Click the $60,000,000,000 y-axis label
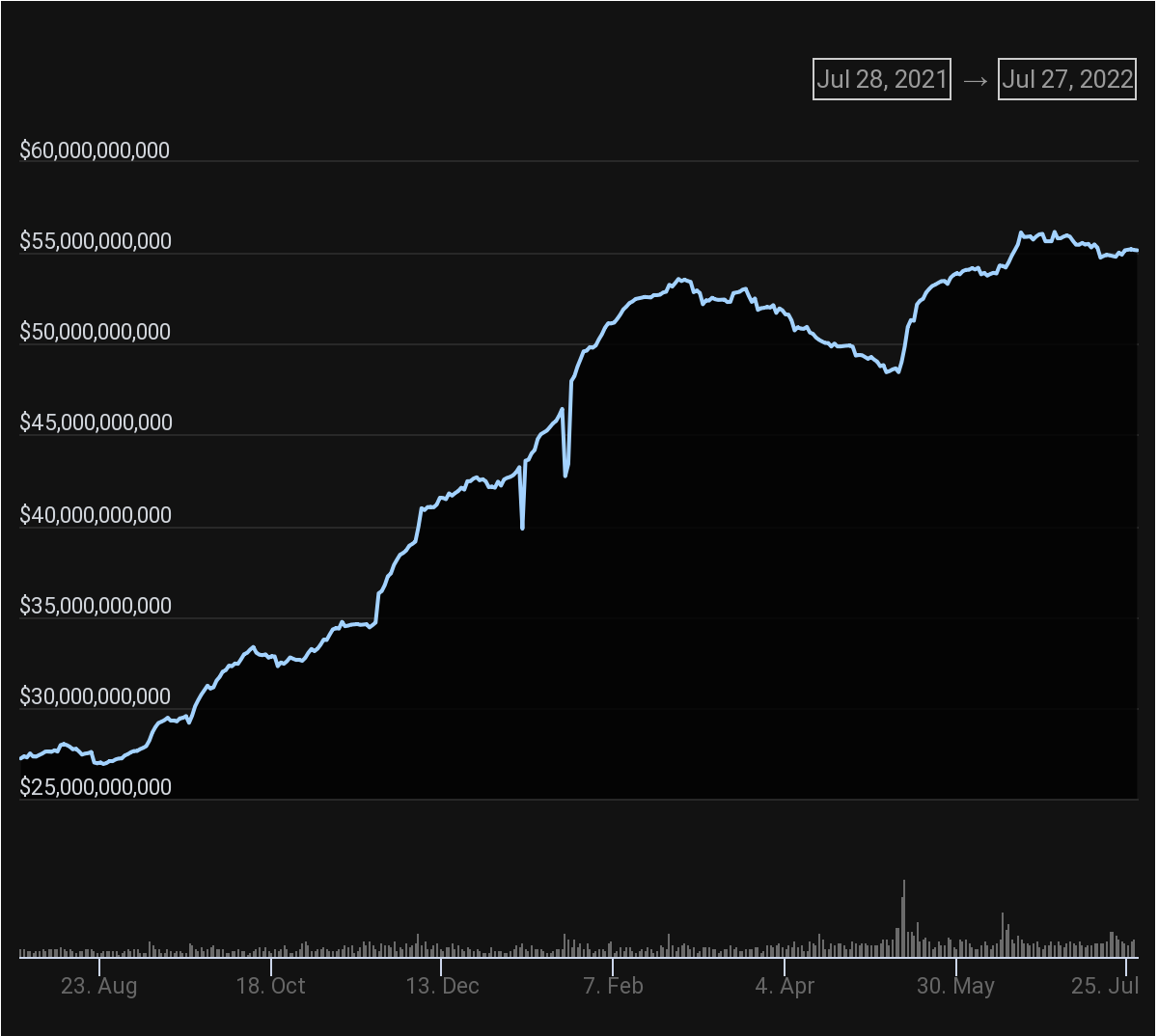Screen dimensions: 1158x1036 pyautogui.click(x=95, y=150)
